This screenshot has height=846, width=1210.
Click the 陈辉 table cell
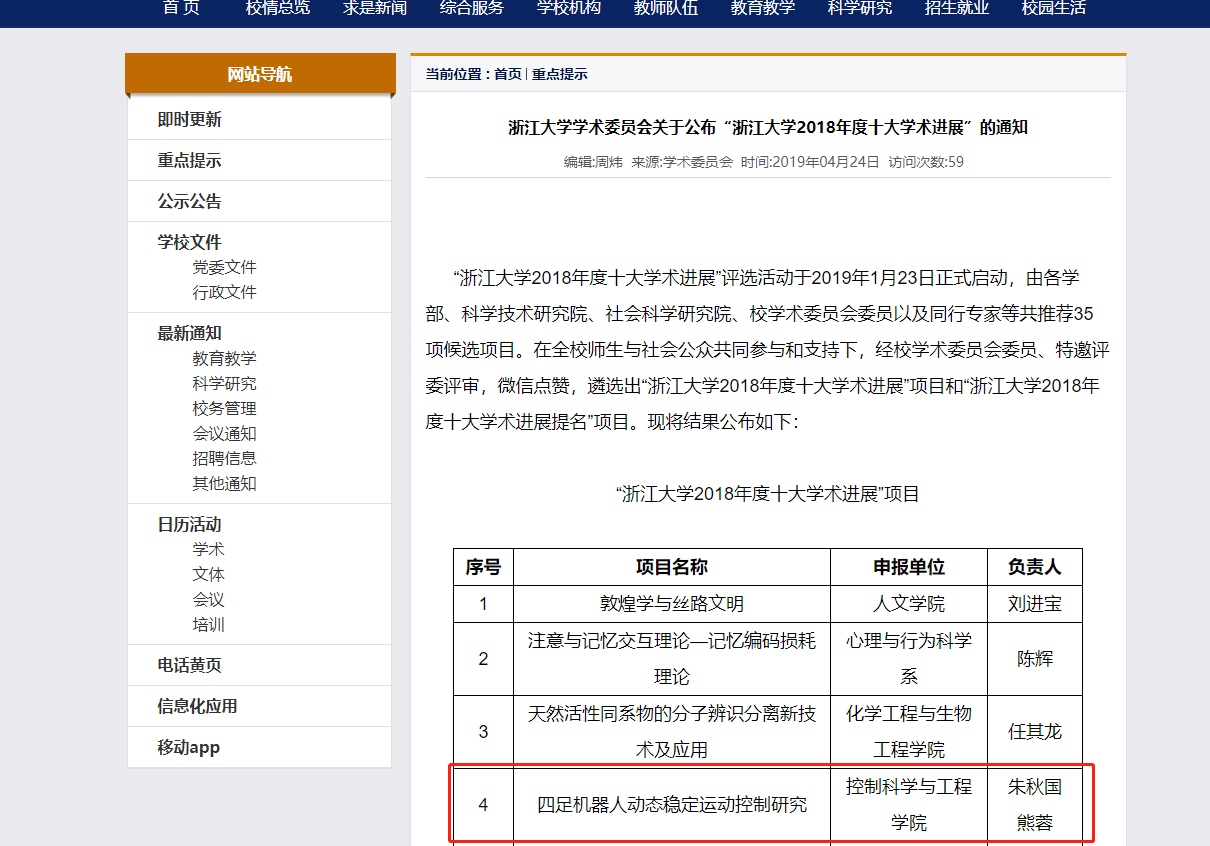pyautogui.click(x=1035, y=659)
